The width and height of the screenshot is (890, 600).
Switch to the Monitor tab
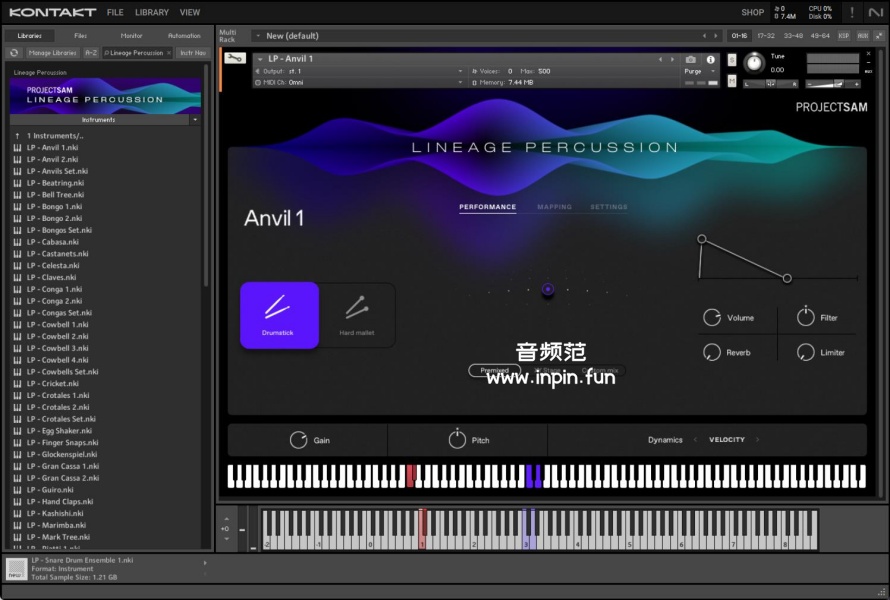tap(131, 36)
